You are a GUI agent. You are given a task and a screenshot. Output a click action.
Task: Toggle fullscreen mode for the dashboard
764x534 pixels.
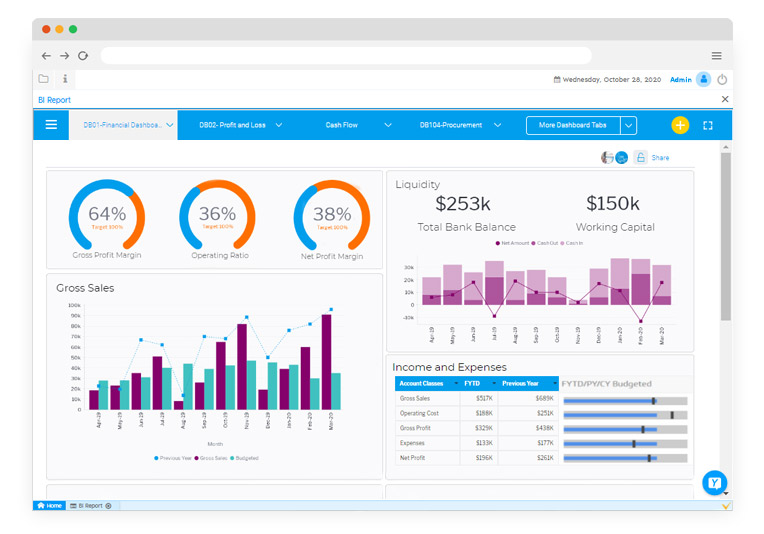708,125
